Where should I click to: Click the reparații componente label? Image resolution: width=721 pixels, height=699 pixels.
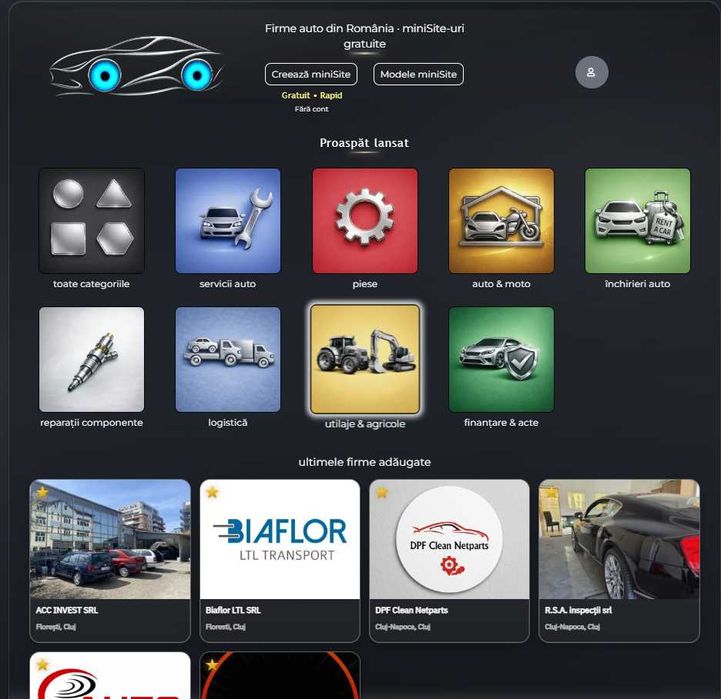coord(92,422)
